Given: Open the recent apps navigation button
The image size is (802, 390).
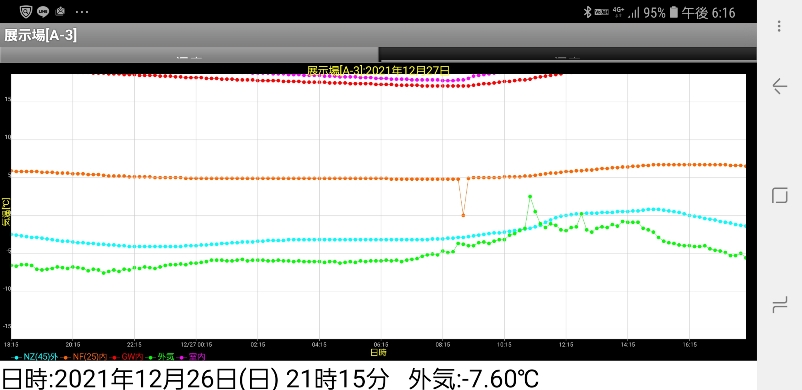Looking at the screenshot, I should (x=779, y=306).
